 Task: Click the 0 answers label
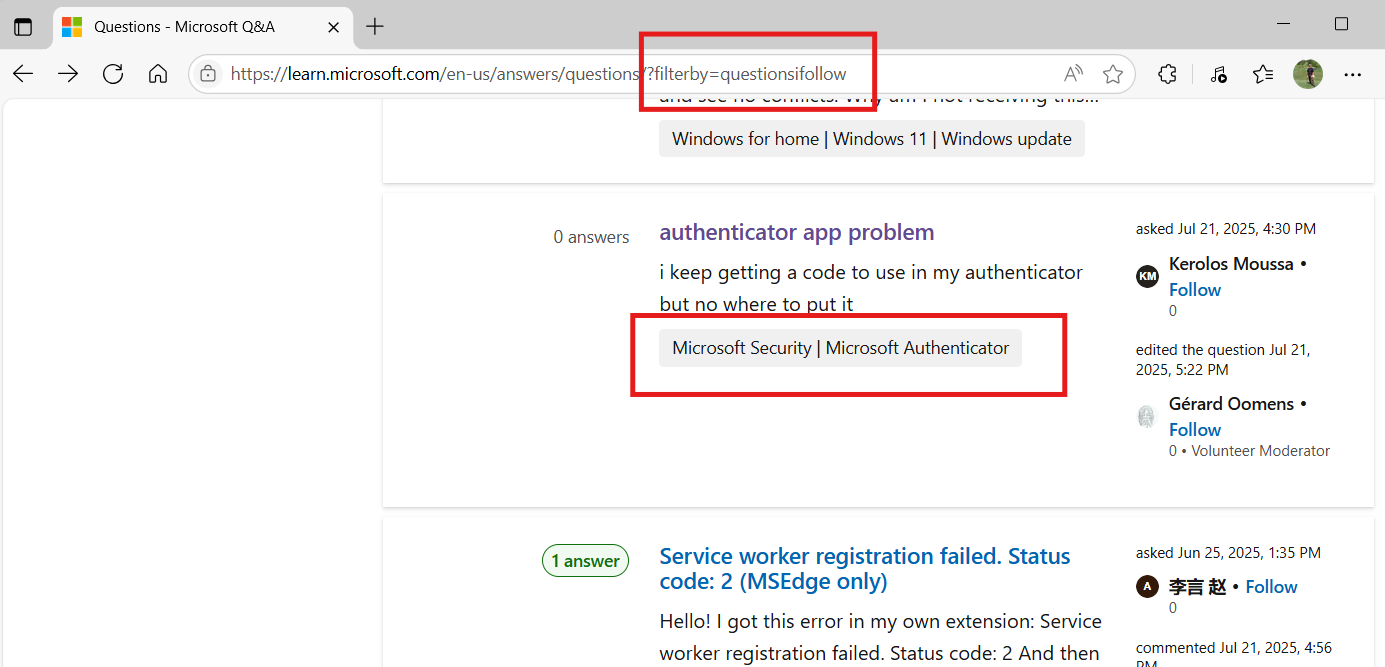coord(592,237)
